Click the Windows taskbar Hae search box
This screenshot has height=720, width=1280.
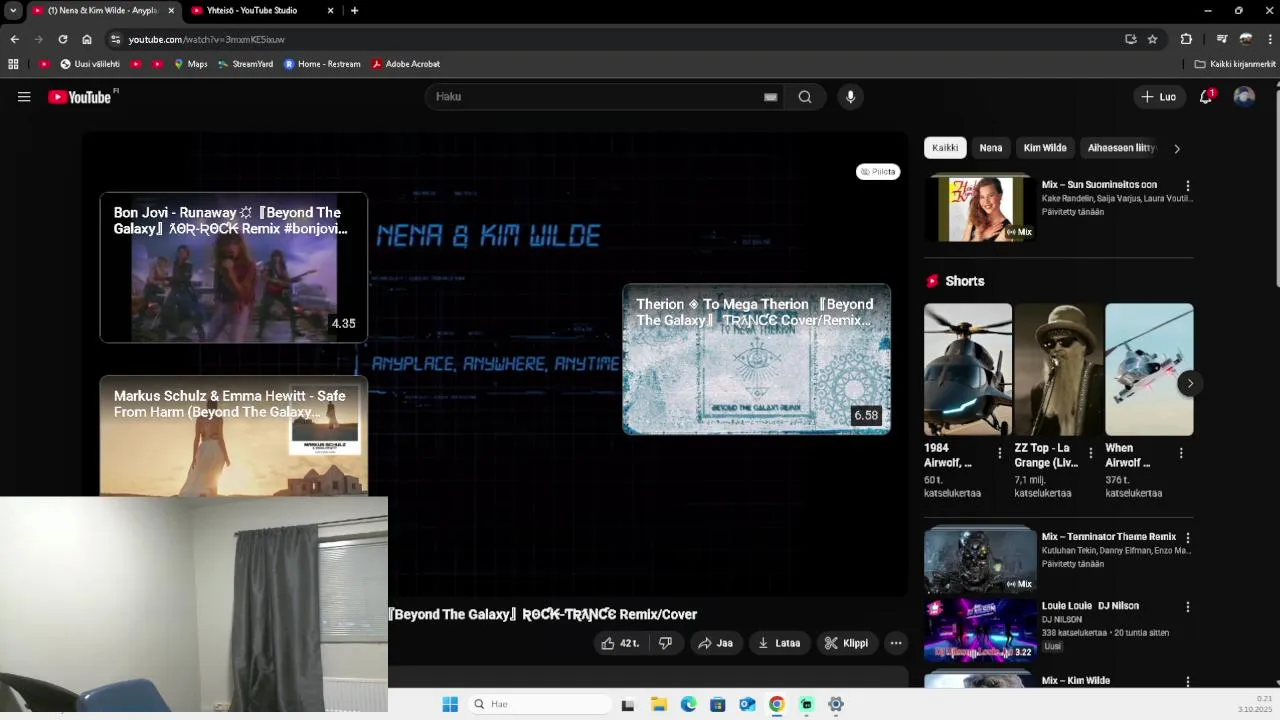click(x=539, y=704)
